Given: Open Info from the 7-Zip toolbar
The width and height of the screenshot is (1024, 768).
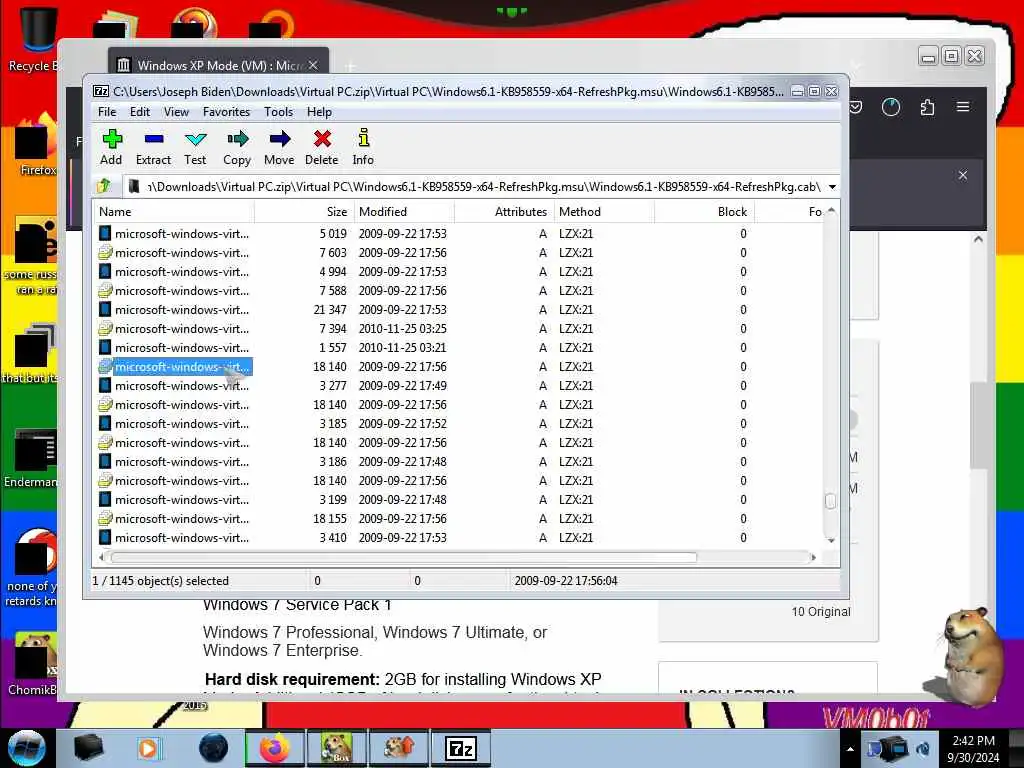Looking at the screenshot, I should (363, 147).
